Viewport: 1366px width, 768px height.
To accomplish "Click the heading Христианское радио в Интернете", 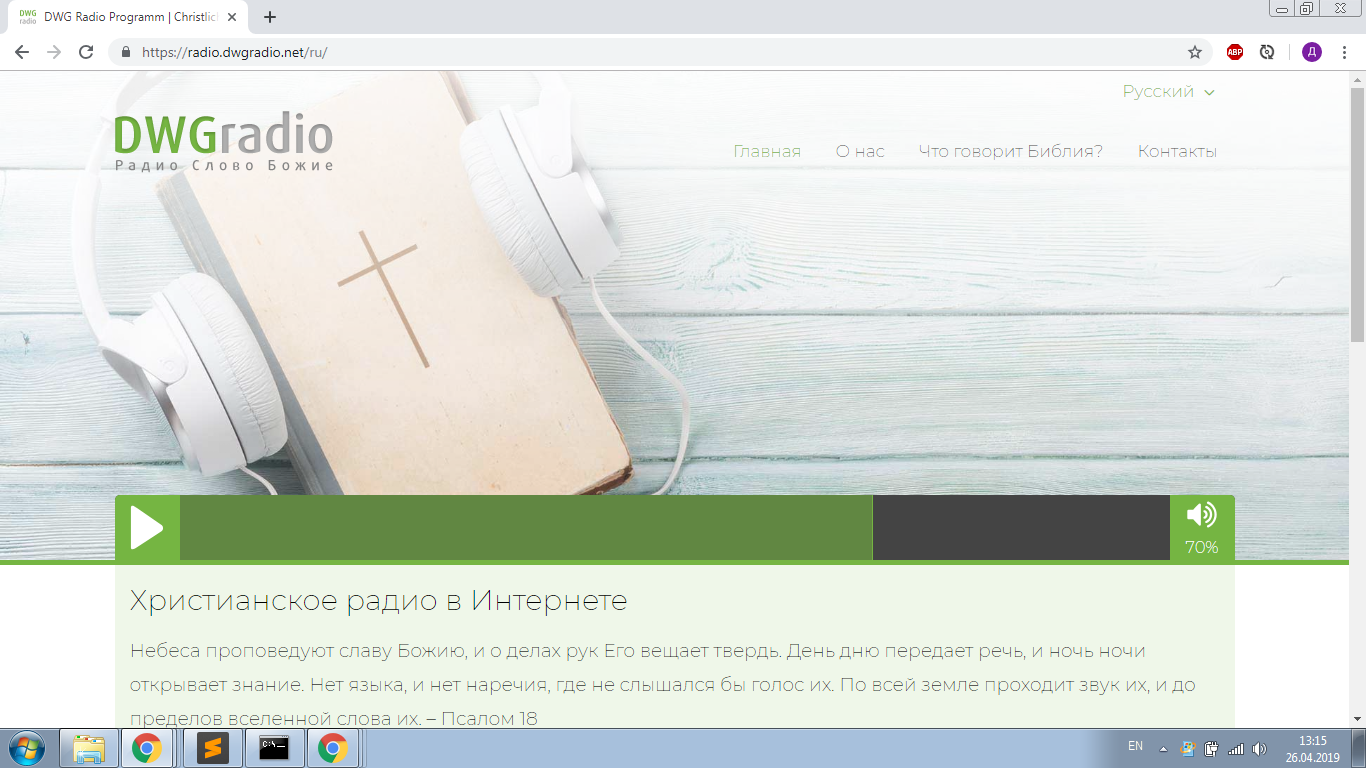I will click(x=378, y=601).
